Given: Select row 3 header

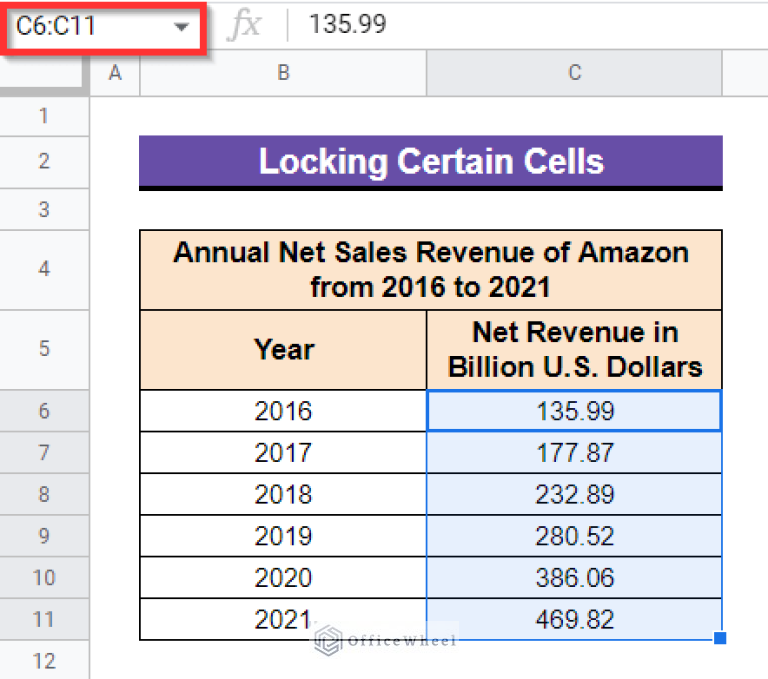Looking at the screenshot, I should coord(45,210).
